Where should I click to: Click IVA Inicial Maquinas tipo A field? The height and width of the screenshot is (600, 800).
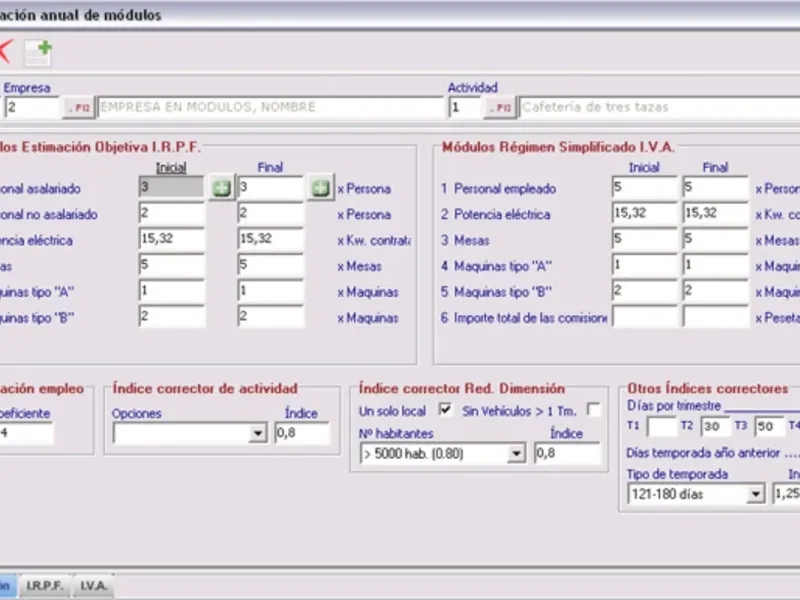click(644, 265)
